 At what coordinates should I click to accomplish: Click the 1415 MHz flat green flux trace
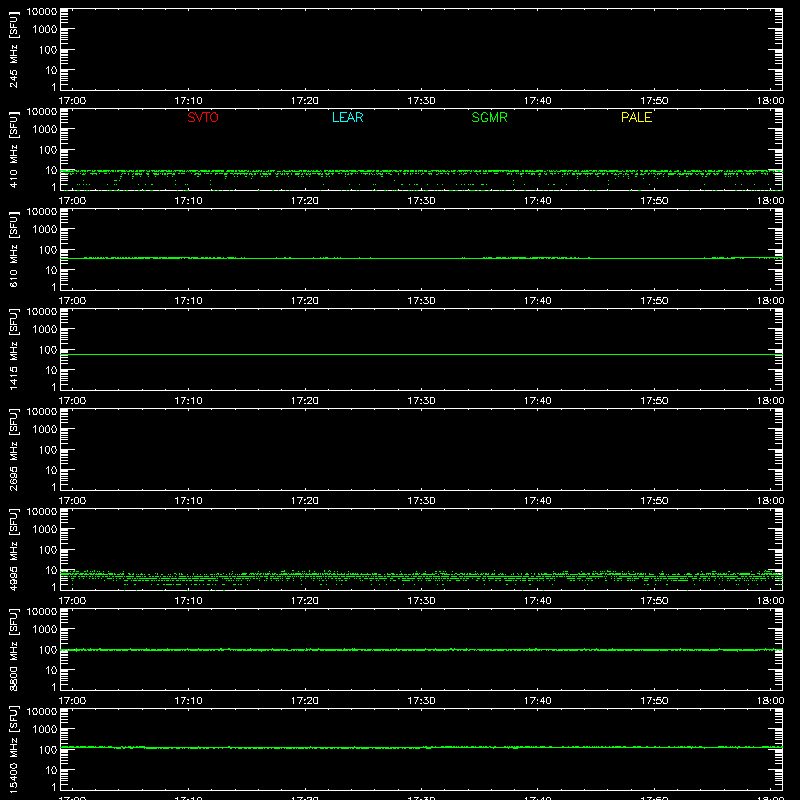click(x=421, y=354)
